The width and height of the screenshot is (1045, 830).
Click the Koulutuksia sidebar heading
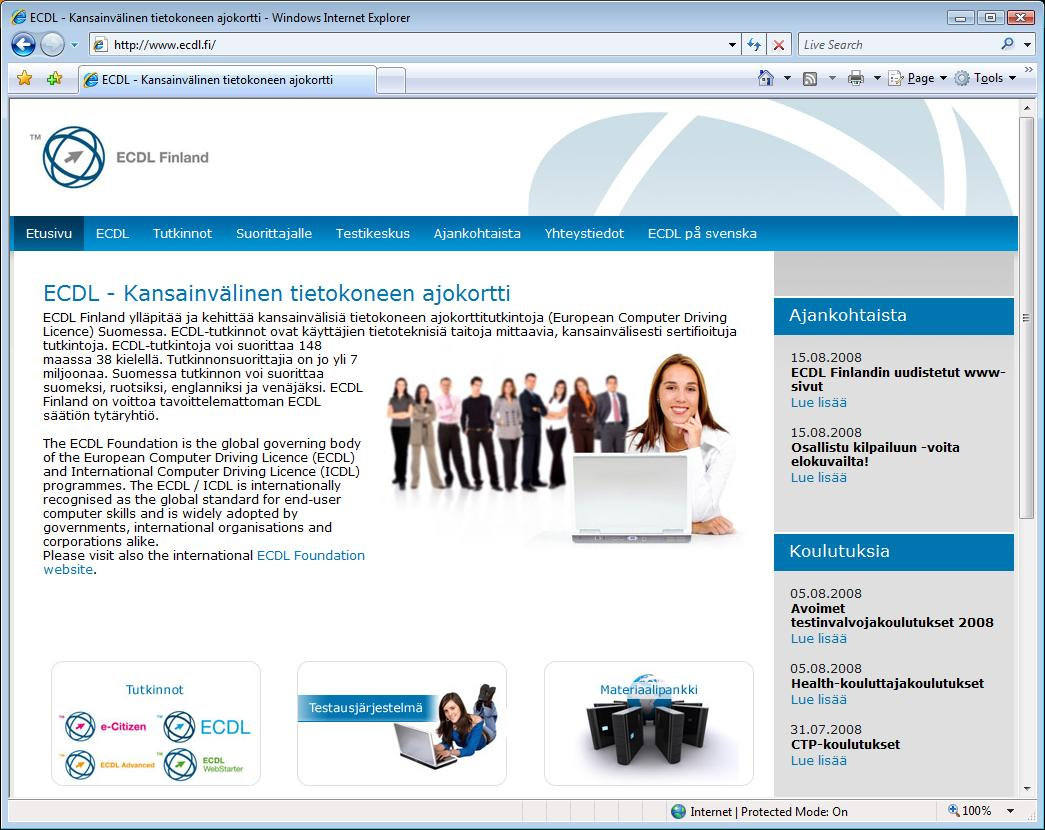pos(839,551)
